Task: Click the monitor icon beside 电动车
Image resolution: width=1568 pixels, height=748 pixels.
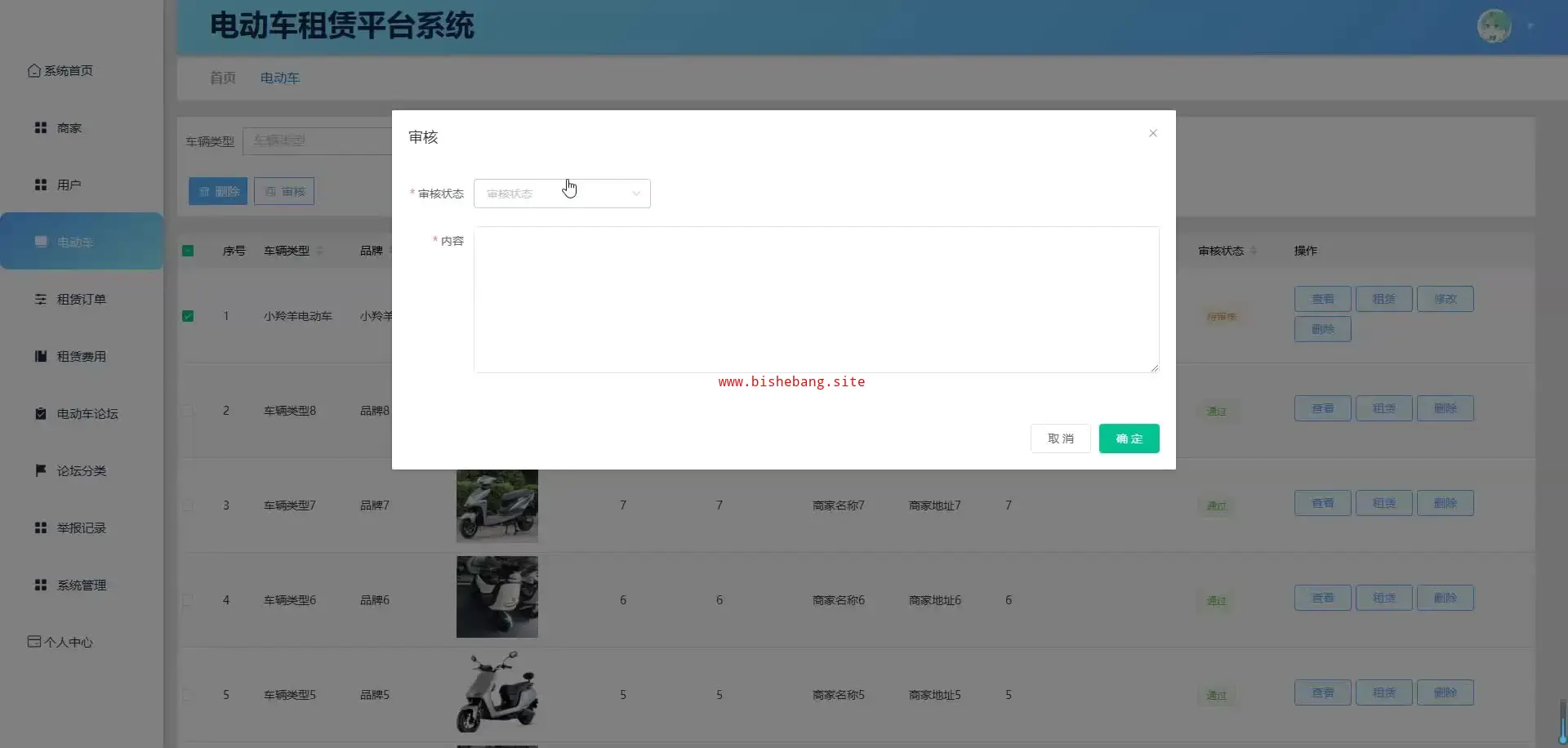Action: (41, 242)
